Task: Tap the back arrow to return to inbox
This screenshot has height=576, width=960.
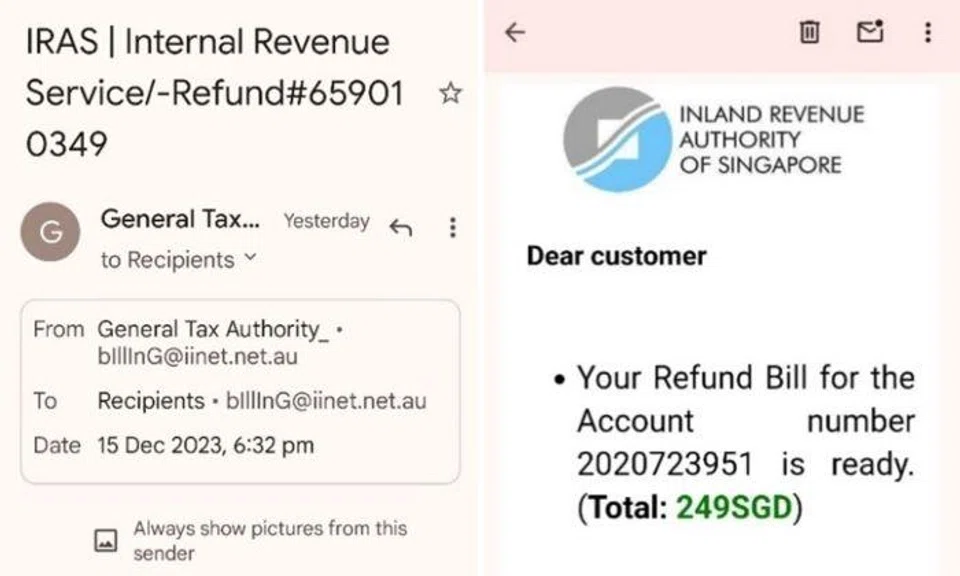Action: (x=516, y=31)
